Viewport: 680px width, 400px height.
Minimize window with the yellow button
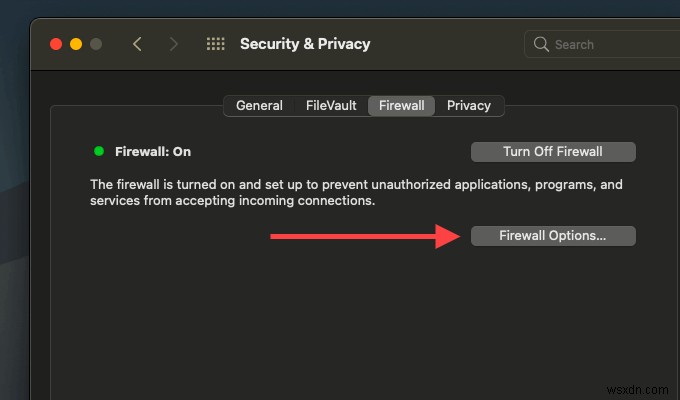point(76,44)
